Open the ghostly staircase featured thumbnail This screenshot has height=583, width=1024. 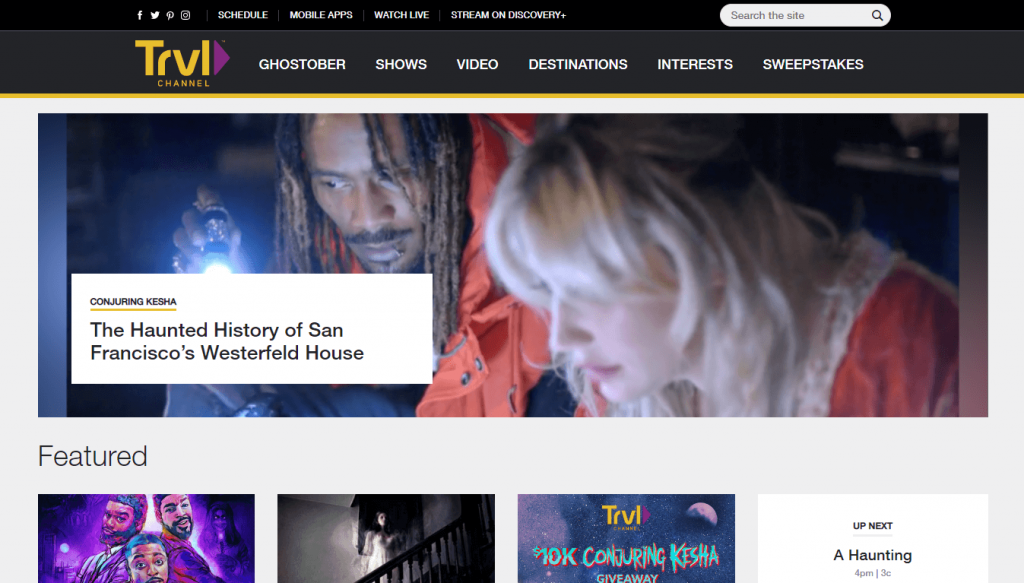pyautogui.click(x=386, y=539)
